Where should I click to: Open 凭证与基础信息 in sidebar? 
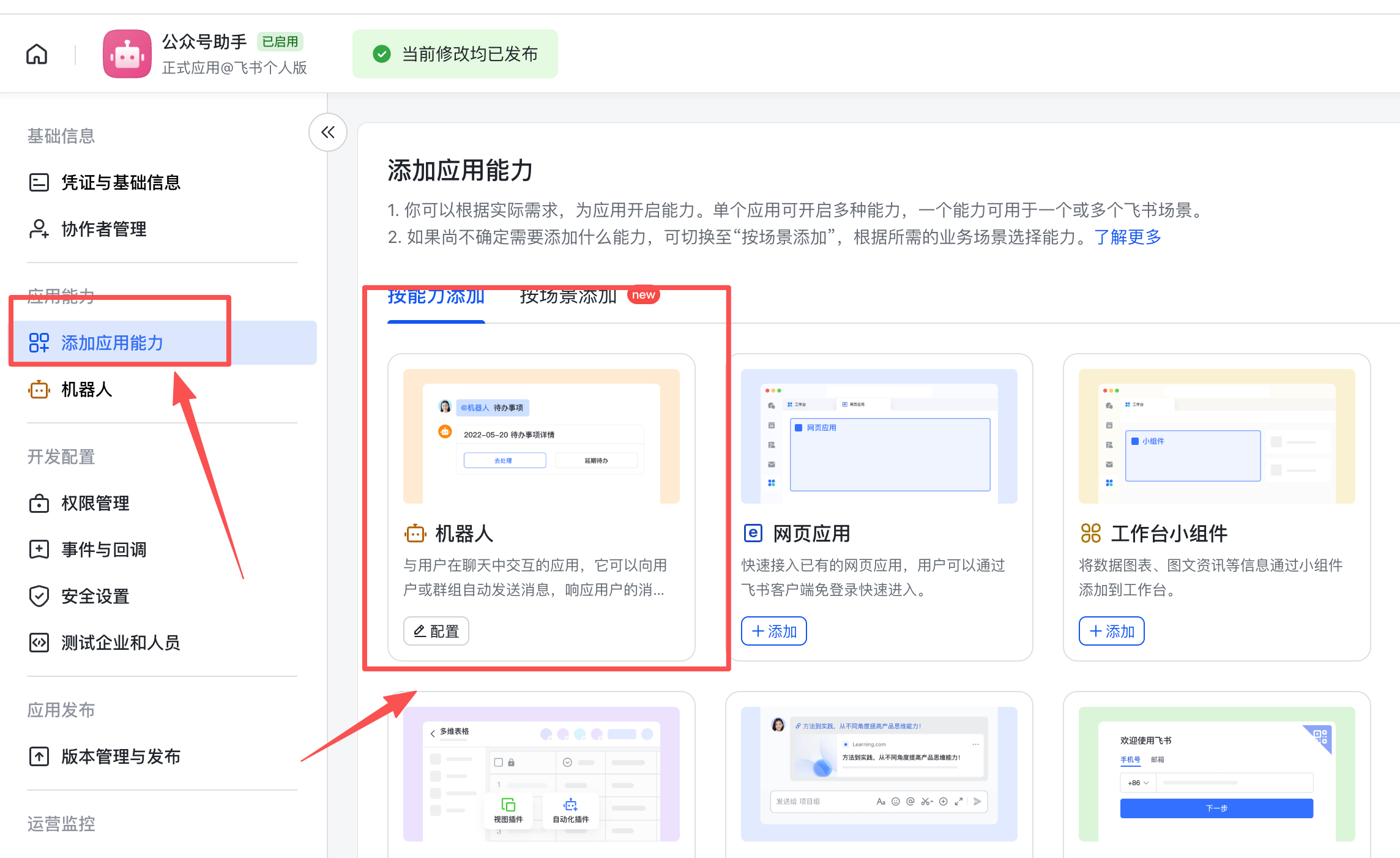[121, 182]
